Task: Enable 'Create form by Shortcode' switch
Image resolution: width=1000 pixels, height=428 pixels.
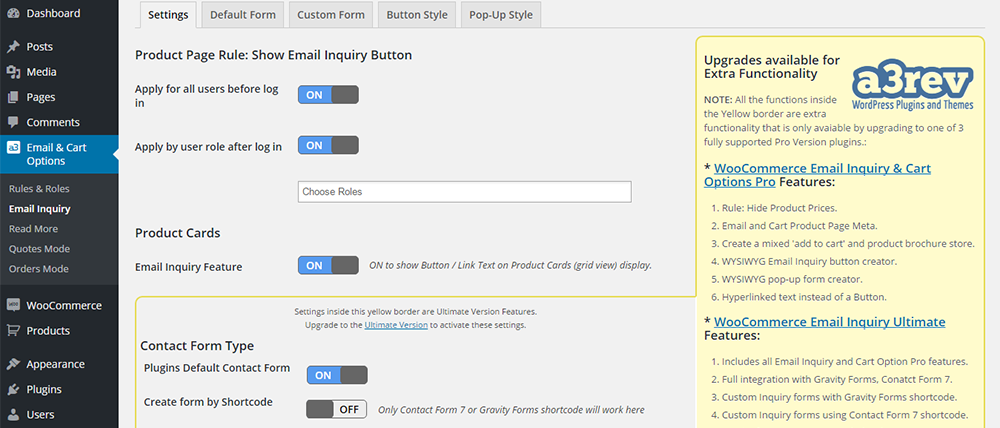Action: coord(337,409)
